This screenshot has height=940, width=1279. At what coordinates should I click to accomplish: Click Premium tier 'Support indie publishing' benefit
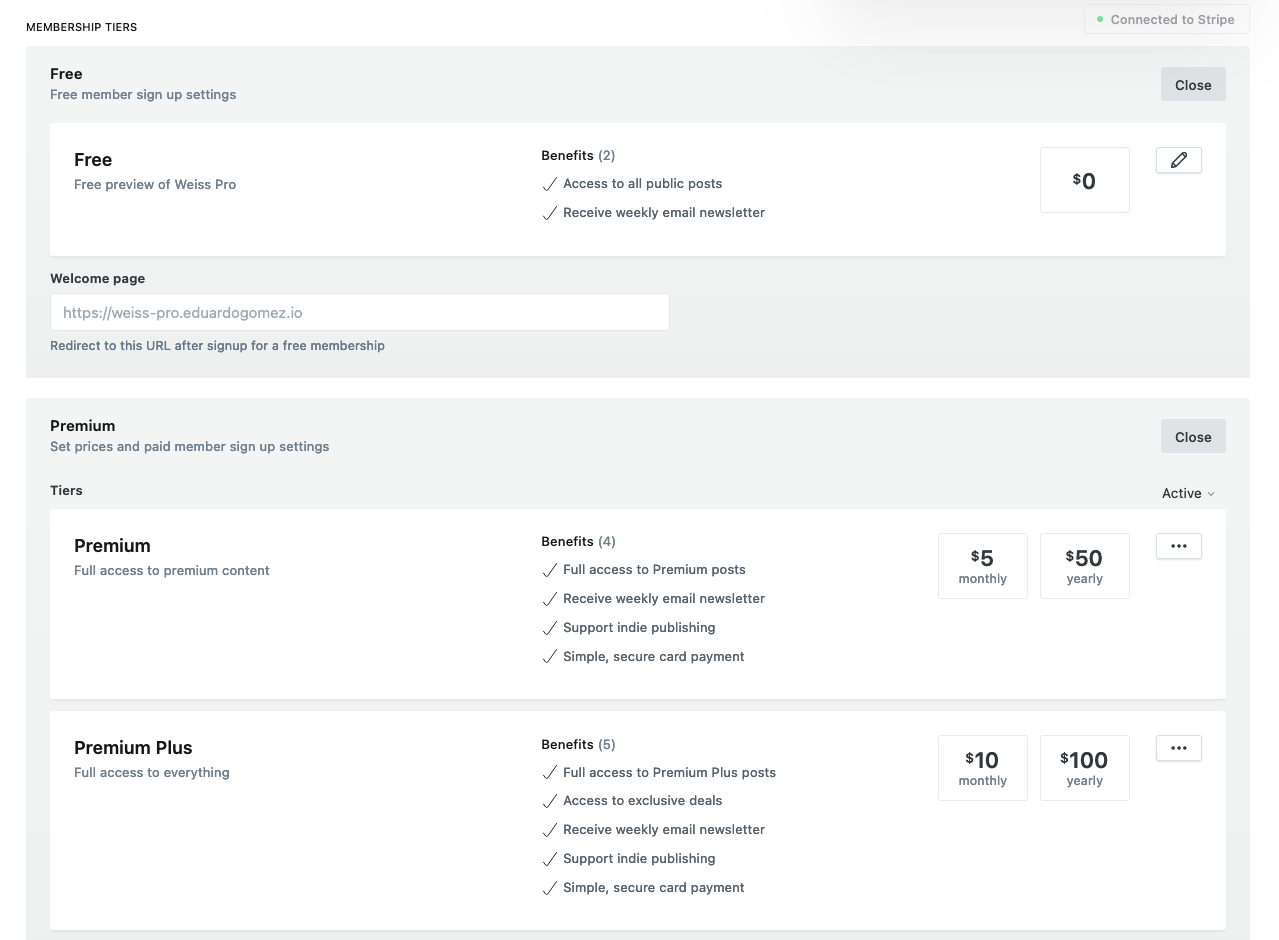(639, 628)
